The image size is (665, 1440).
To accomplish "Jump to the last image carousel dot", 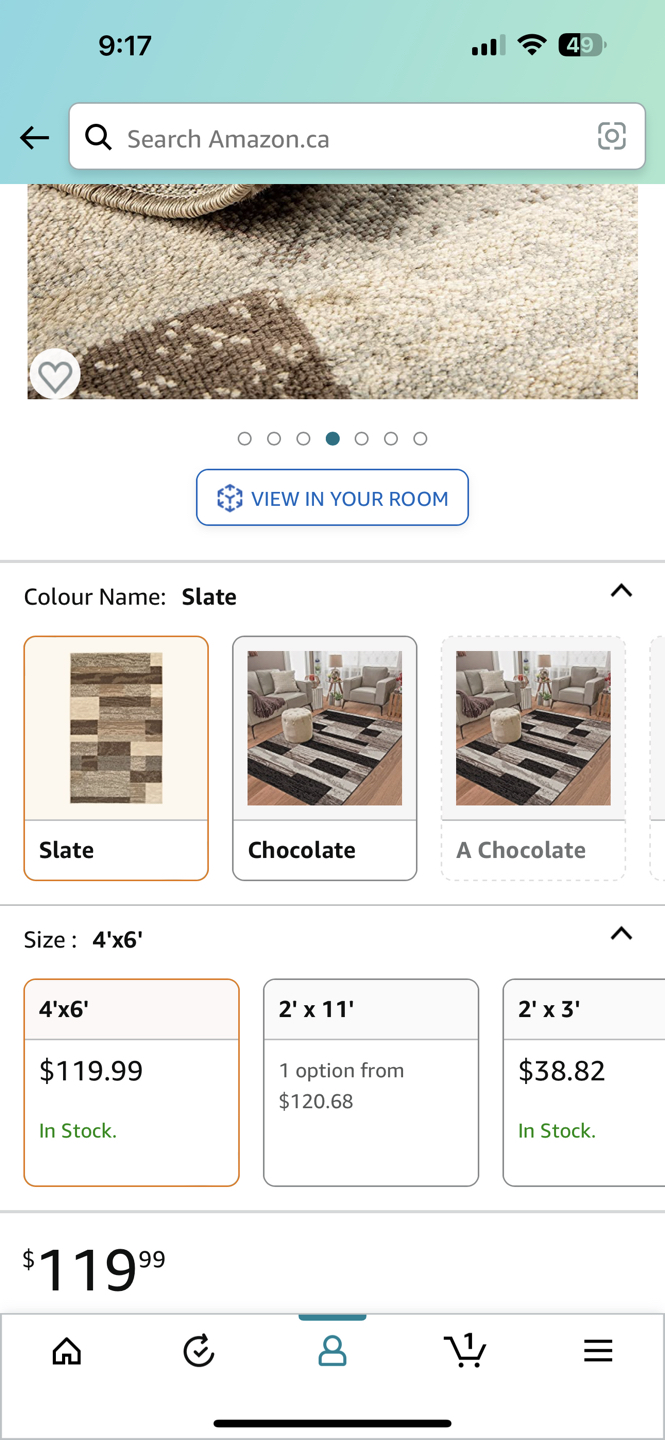I will click(x=420, y=439).
